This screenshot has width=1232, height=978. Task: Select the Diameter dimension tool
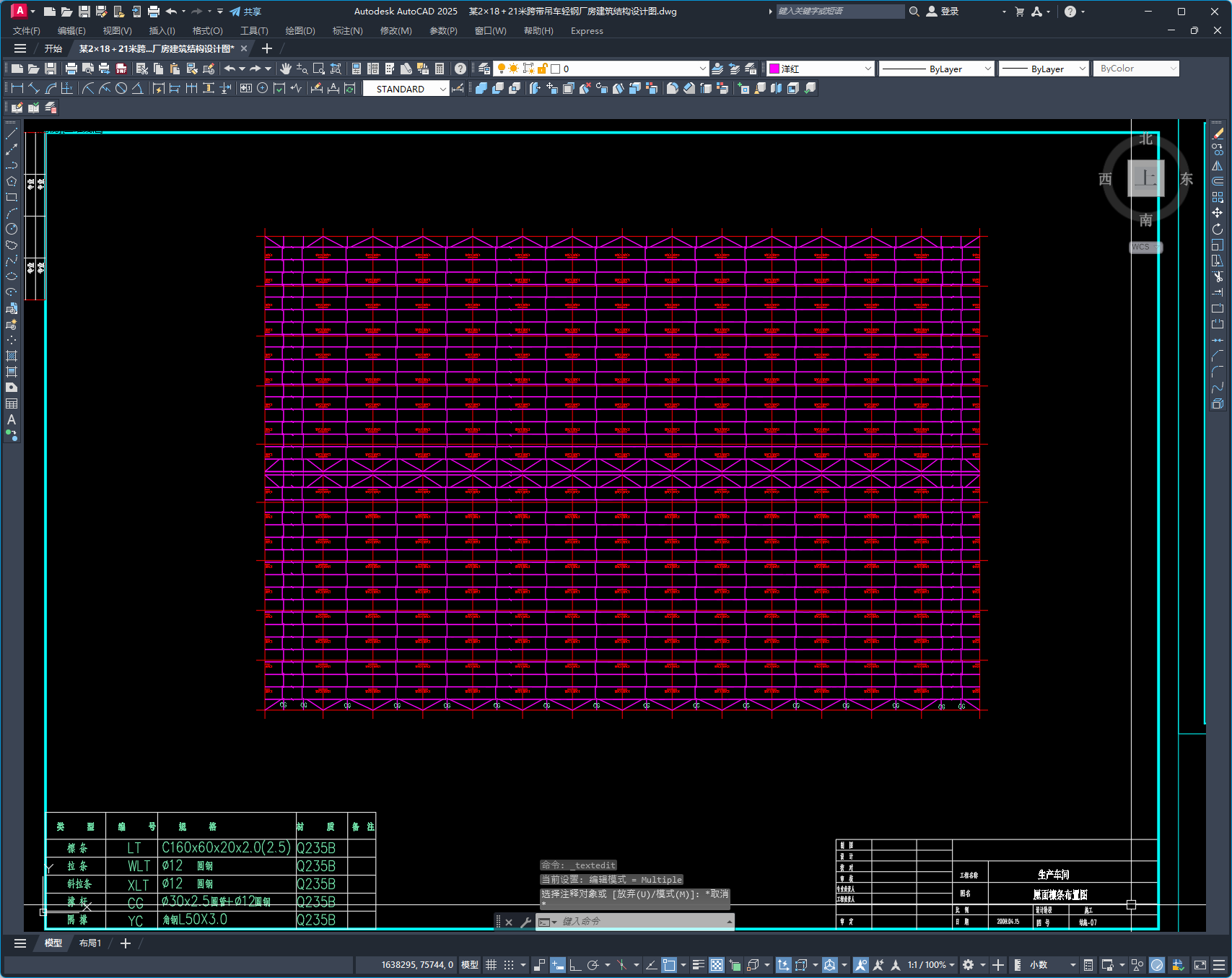(121, 88)
